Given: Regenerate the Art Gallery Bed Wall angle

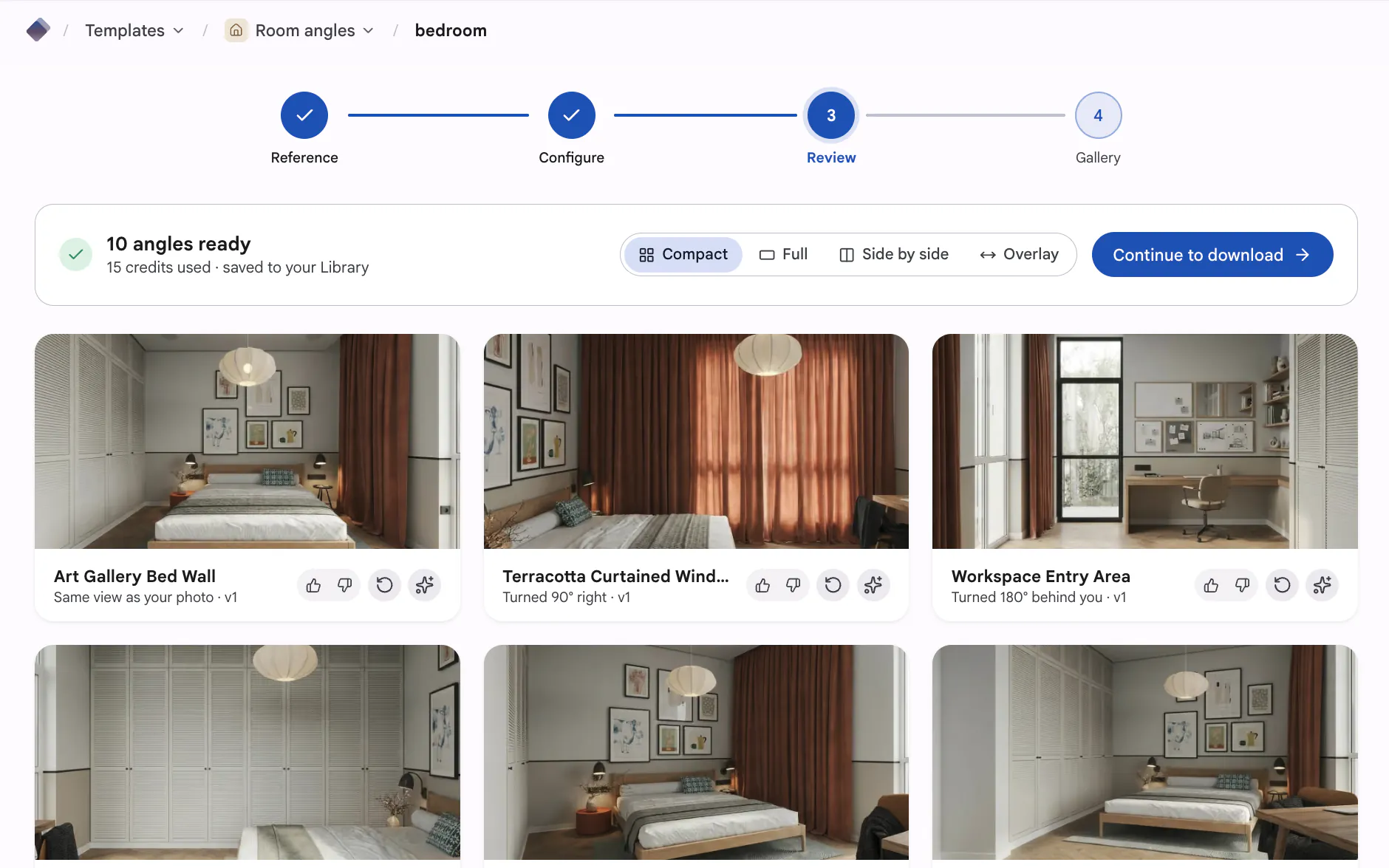Looking at the screenshot, I should [x=384, y=585].
